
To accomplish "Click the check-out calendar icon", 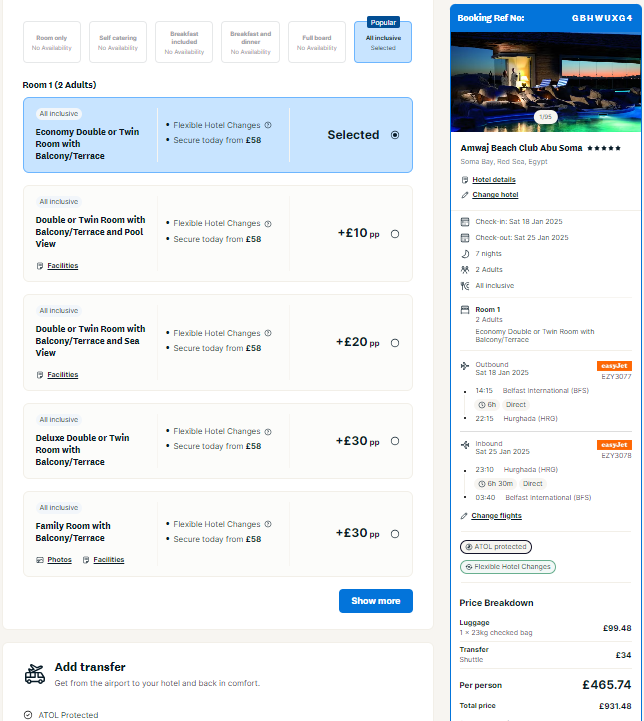I will click(465, 238).
